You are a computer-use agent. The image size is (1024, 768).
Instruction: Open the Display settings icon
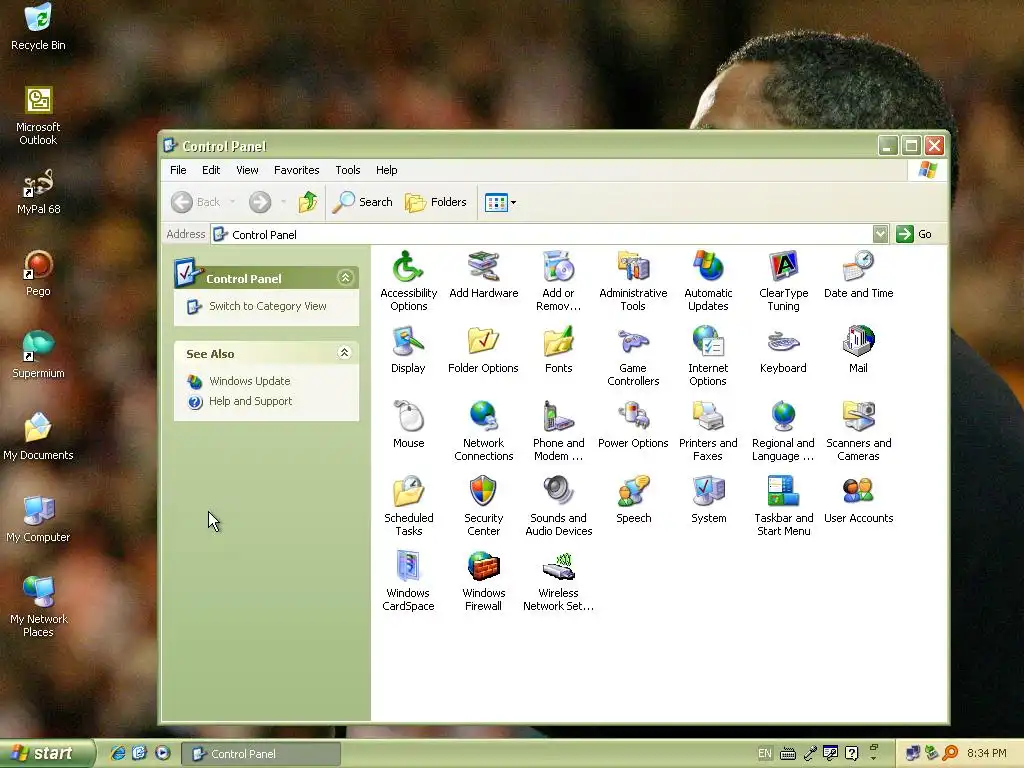(x=408, y=350)
